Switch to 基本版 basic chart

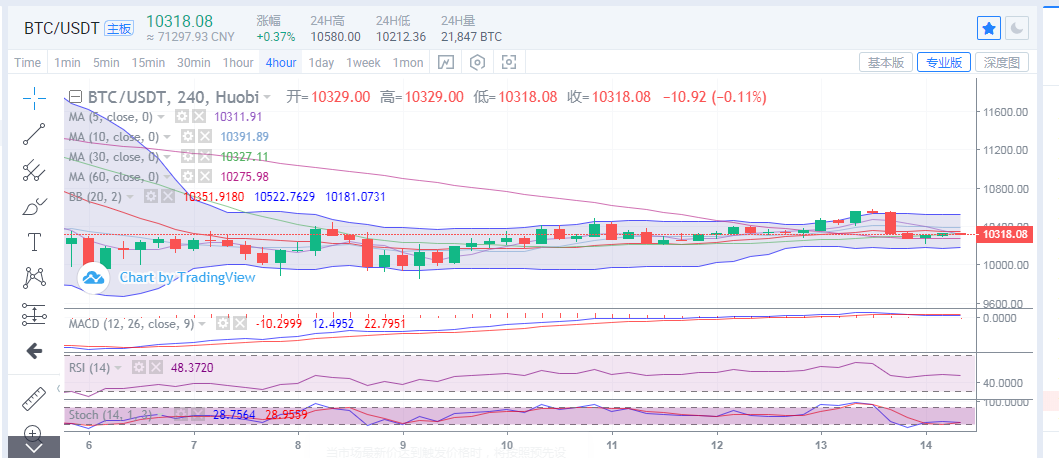(x=885, y=63)
